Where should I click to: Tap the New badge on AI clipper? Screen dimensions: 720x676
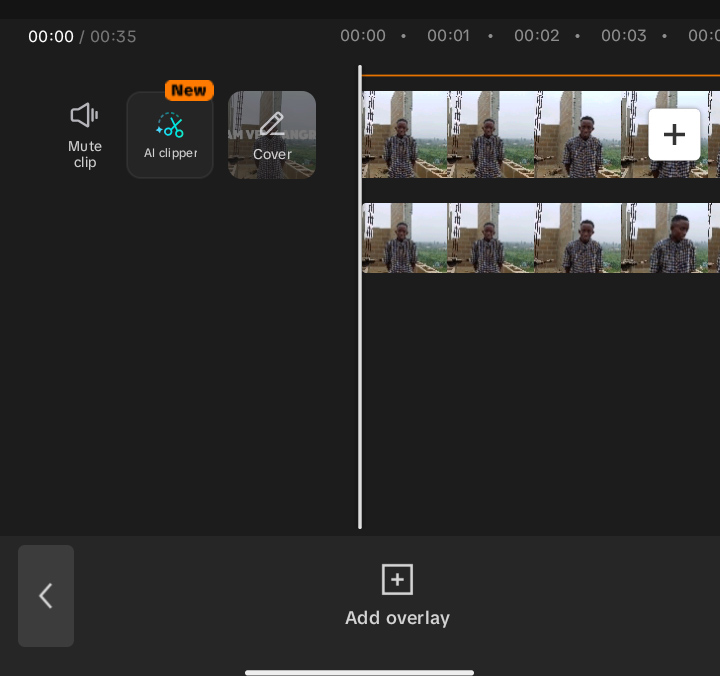(189, 90)
